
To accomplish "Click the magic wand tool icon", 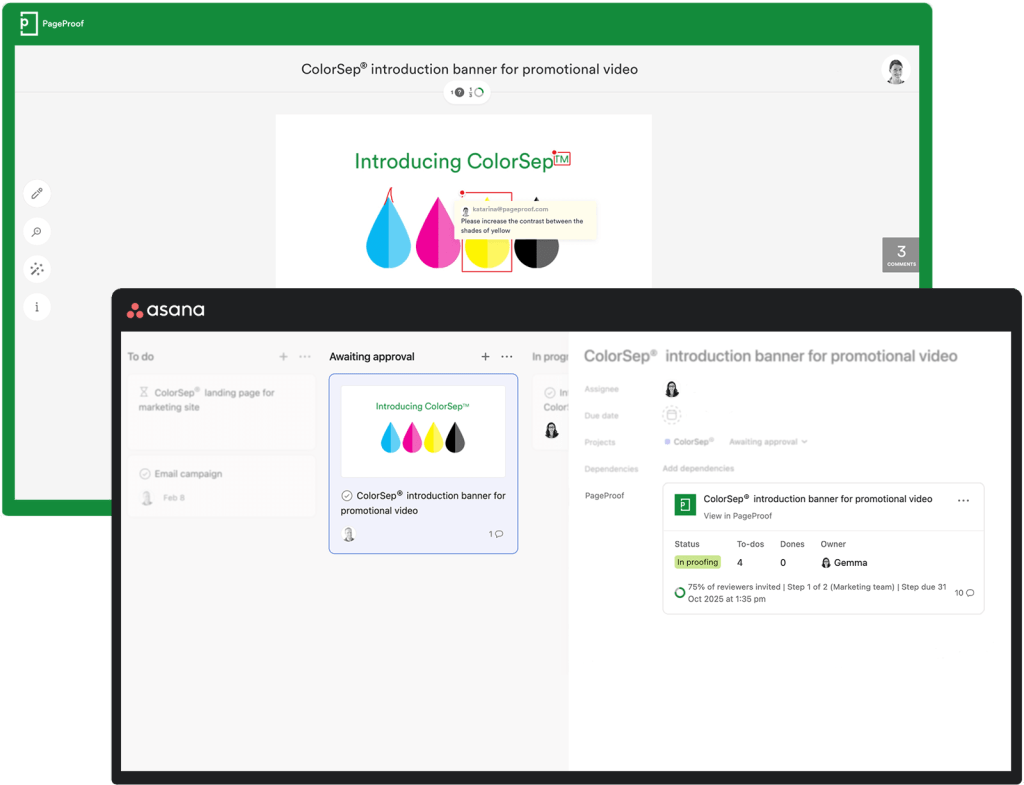I will click(x=37, y=270).
